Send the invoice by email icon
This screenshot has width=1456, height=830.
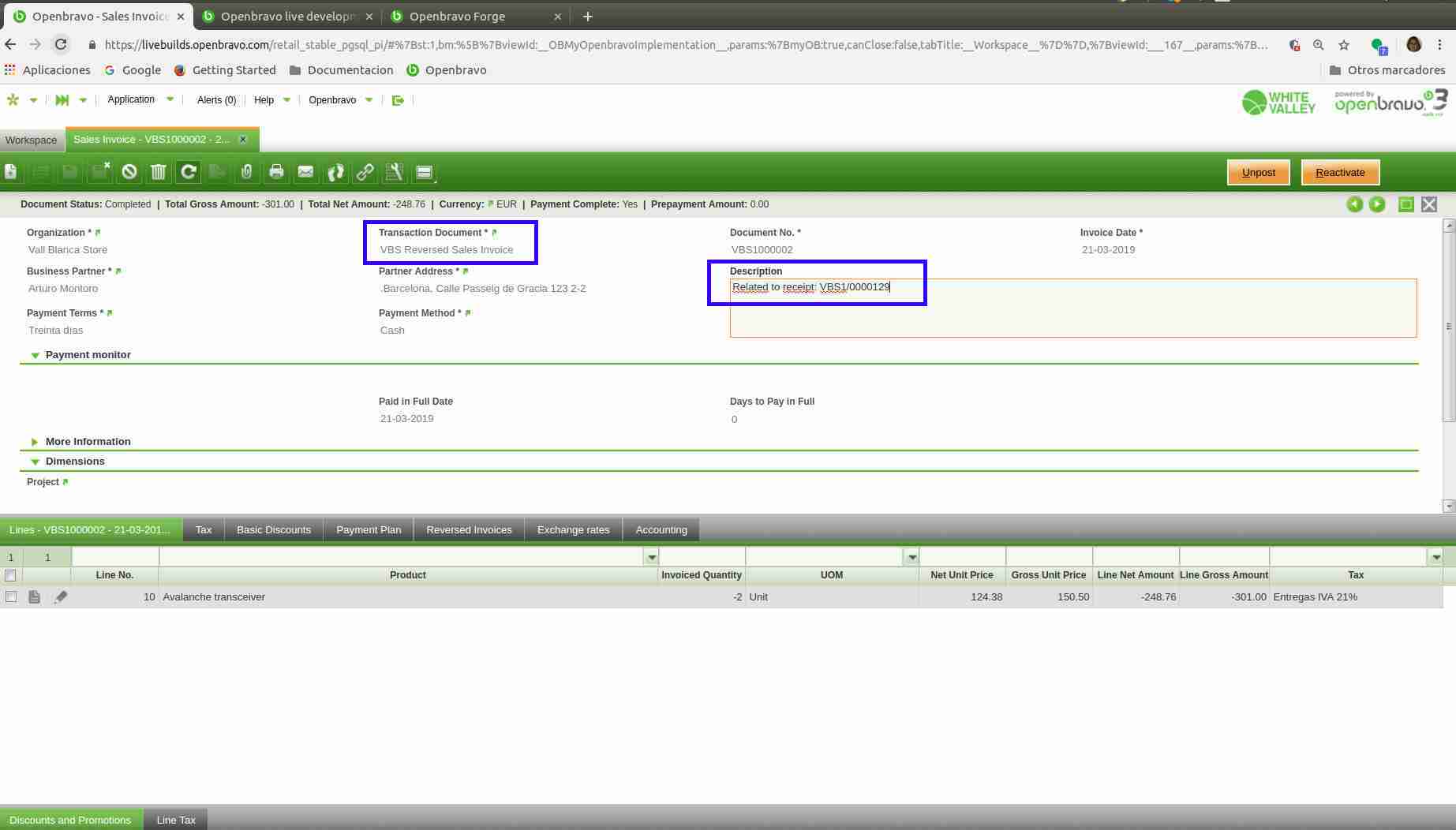pyautogui.click(x=305, y=172)
